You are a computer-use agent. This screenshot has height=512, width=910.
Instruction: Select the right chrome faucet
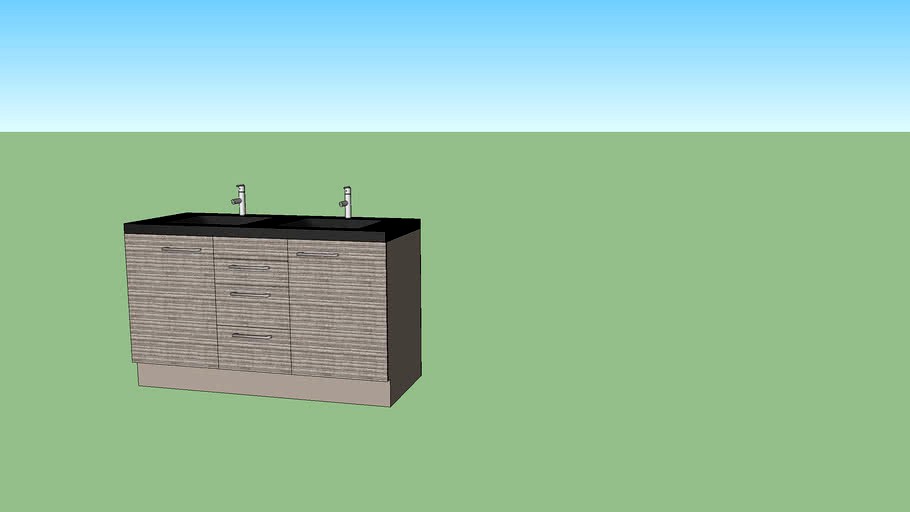(346, 203)
